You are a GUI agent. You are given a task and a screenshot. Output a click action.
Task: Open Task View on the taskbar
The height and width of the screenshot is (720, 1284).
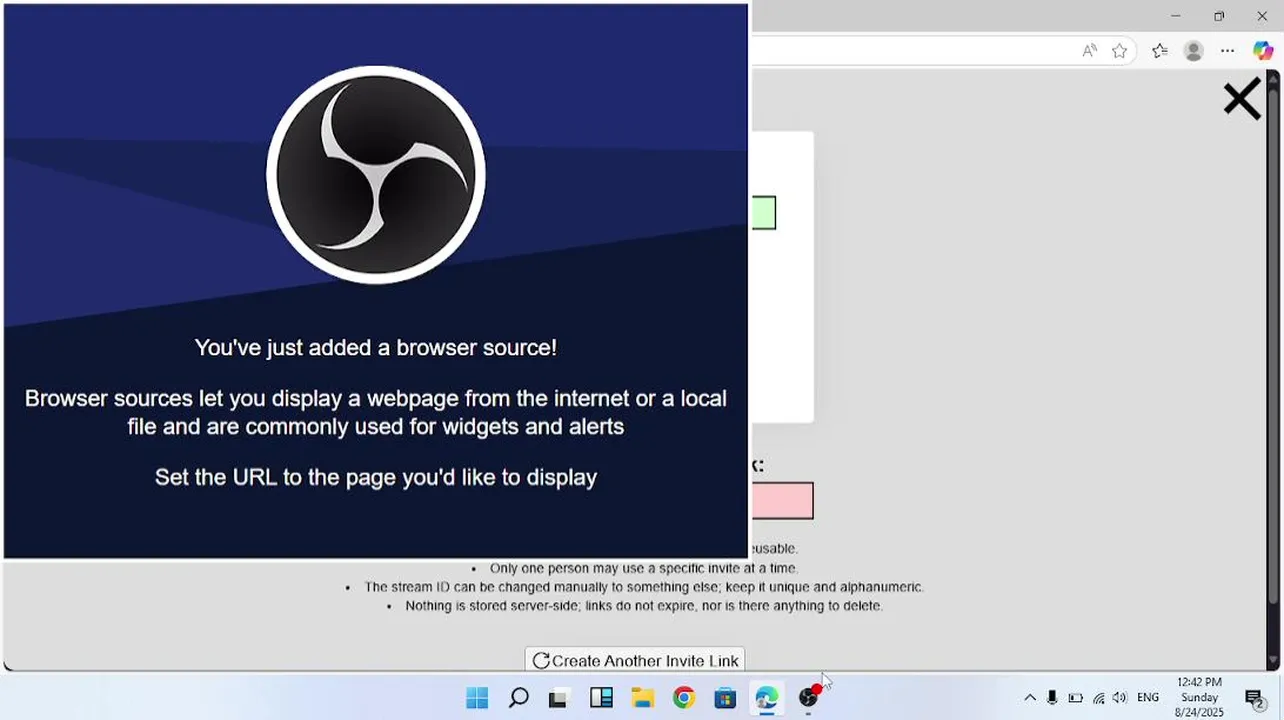(x=558, y=698)
